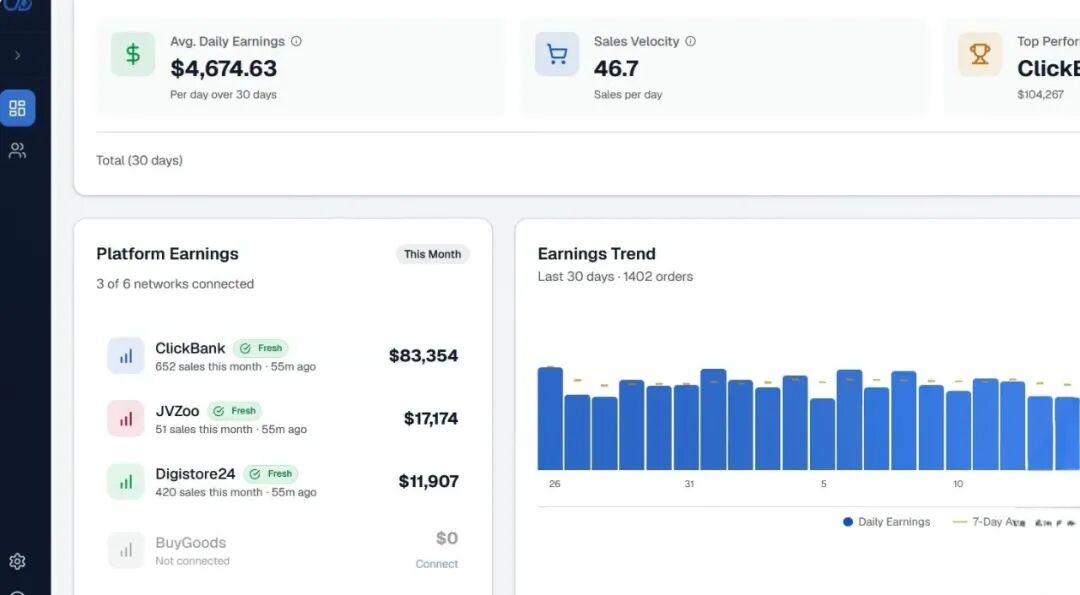Open settings gear icon in sidebar
Viewport: 1080px width, 595px height.
[17, 561]
